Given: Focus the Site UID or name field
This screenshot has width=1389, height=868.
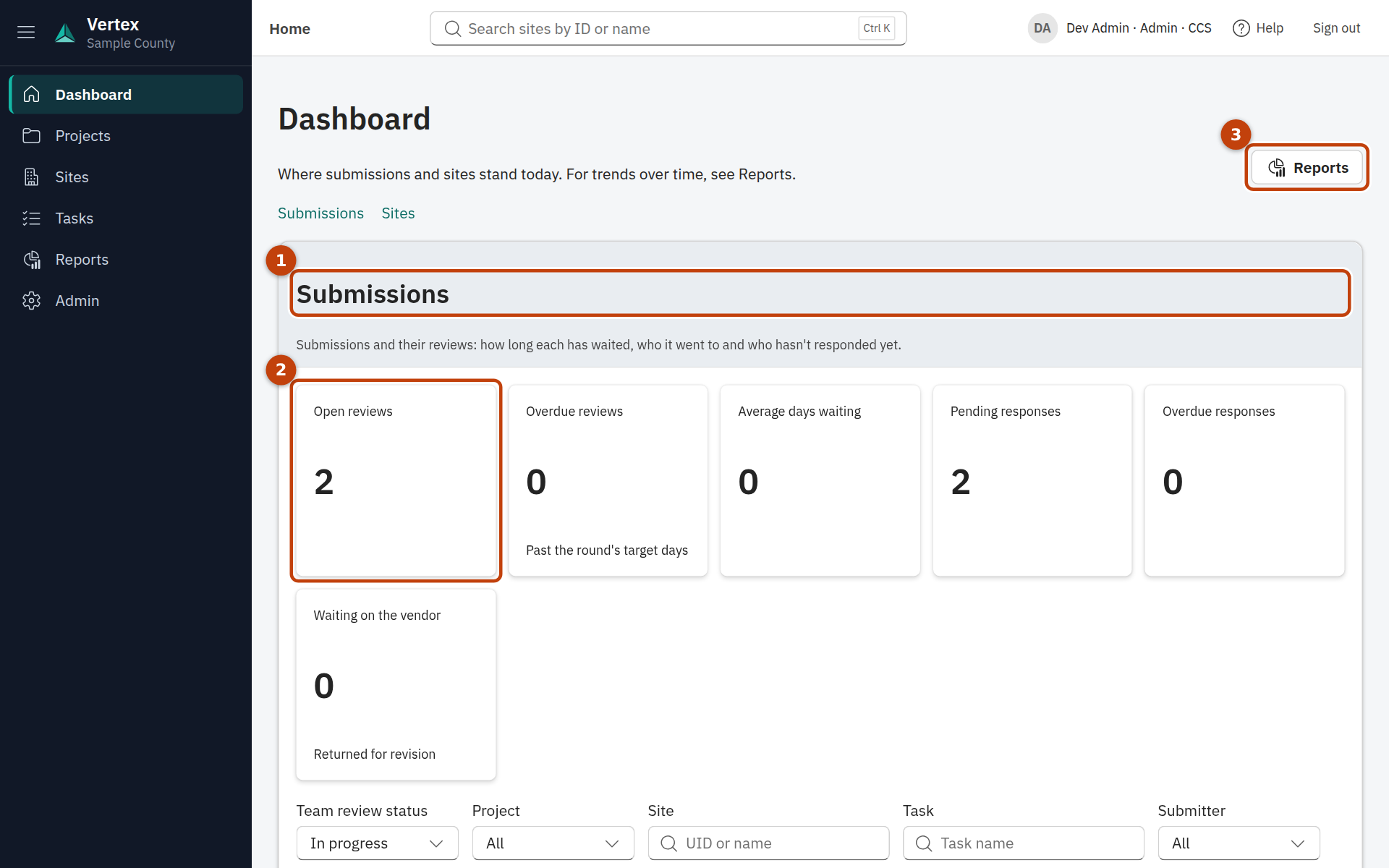Looking at the screenshot, I should (x=768, y=843).
